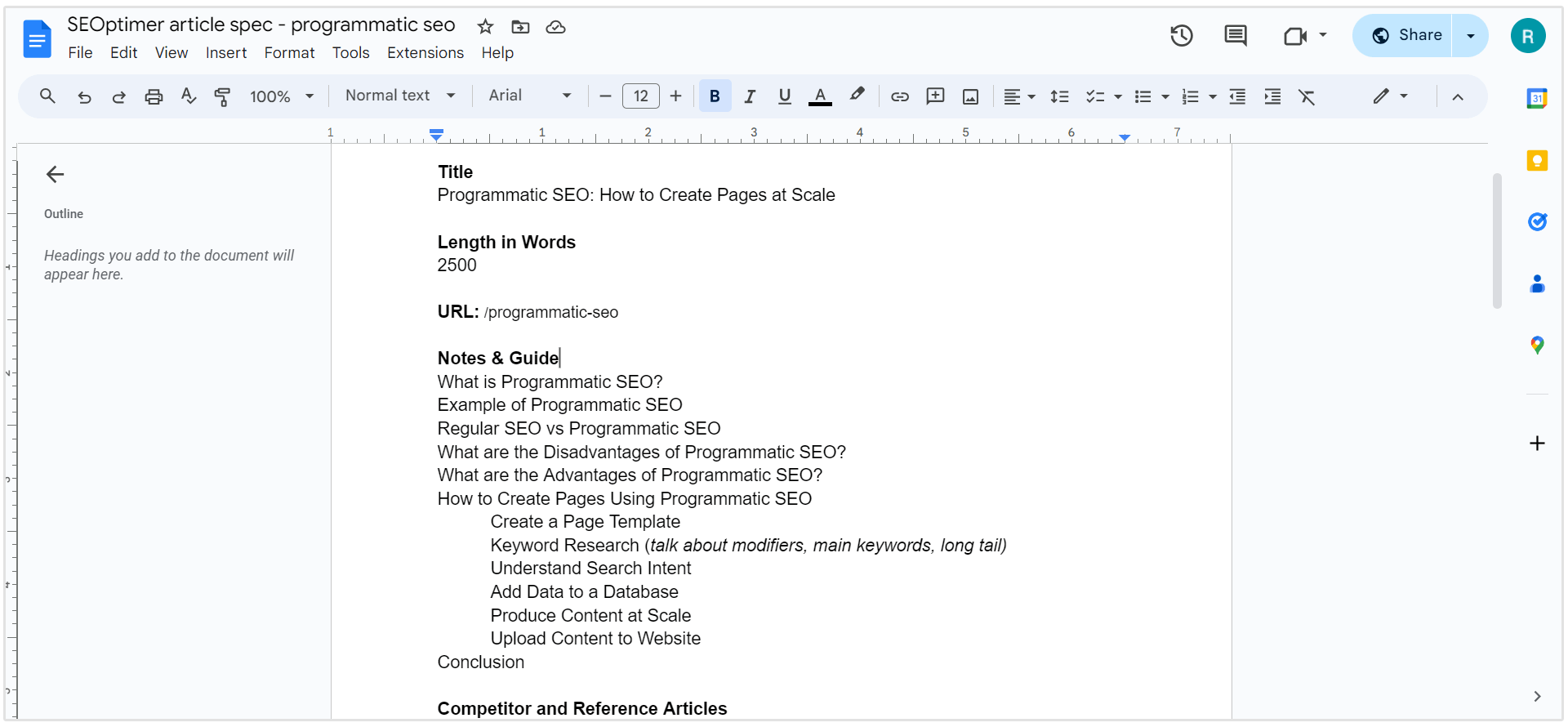The image size is (1568, 727).
Task: Open the comments panel icon
Action: (1235, 36)
